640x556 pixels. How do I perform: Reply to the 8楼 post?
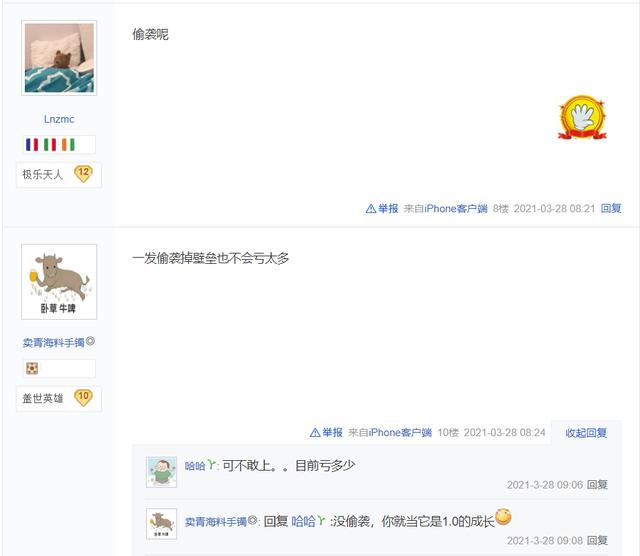click(611, 209)
